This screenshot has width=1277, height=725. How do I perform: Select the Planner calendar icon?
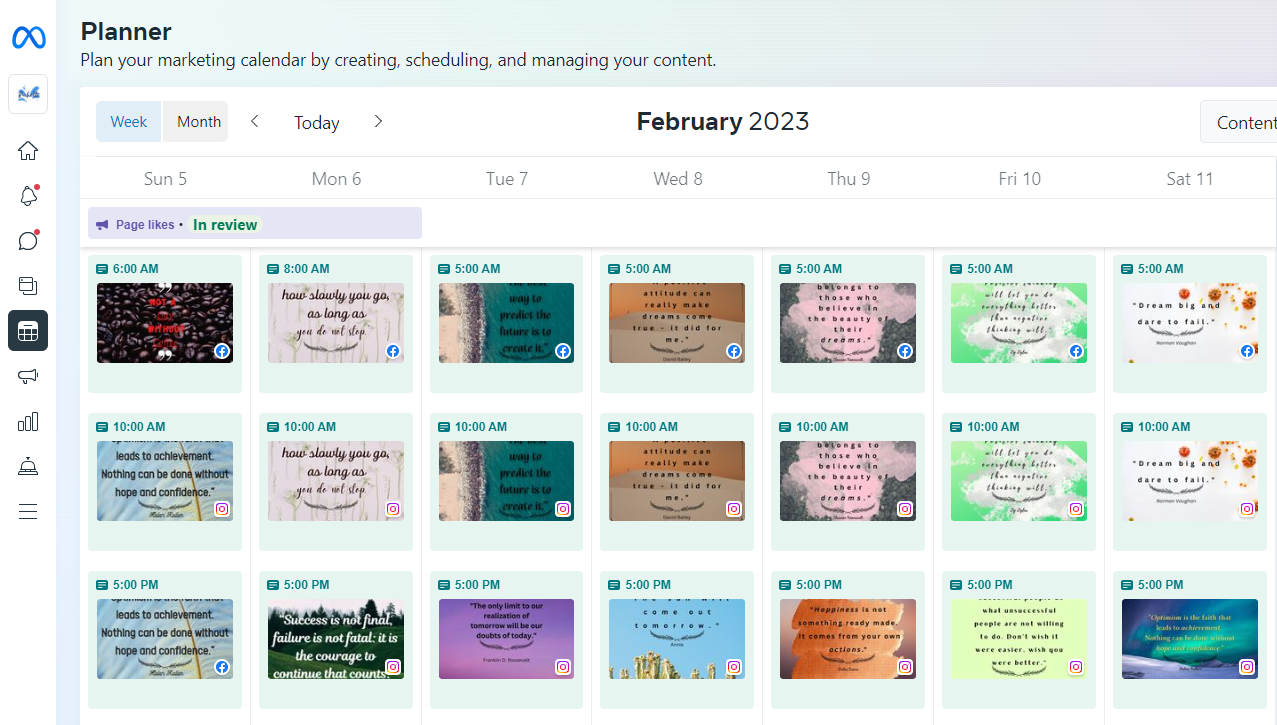tap(28, 331)
